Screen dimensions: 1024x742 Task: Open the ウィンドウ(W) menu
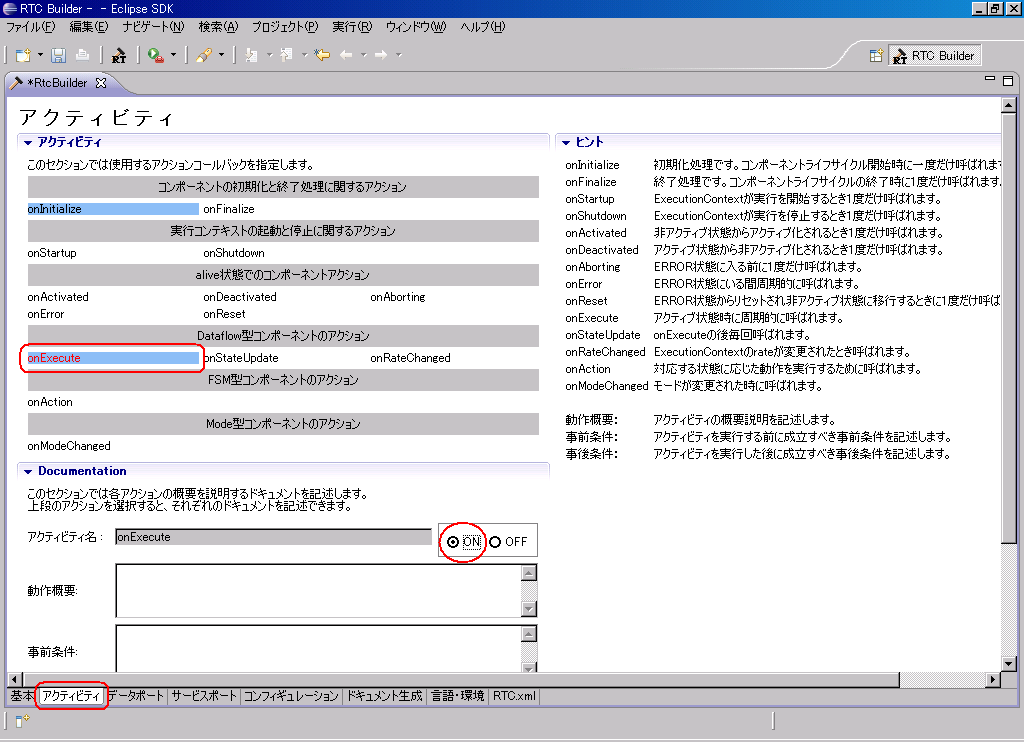click(x=416, y=27)
